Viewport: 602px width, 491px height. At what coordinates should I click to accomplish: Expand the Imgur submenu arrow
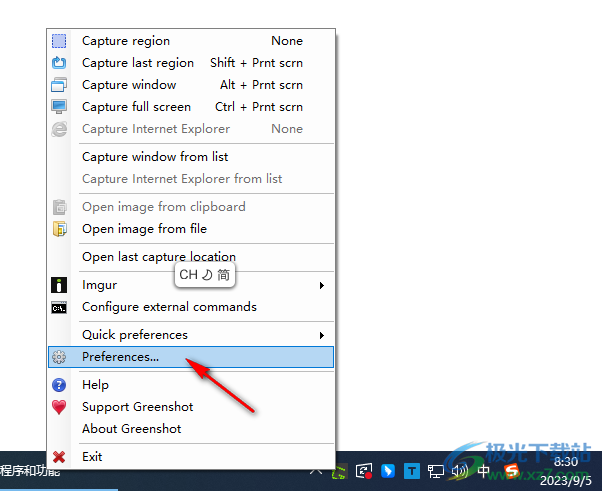click(x=322, y=285)
